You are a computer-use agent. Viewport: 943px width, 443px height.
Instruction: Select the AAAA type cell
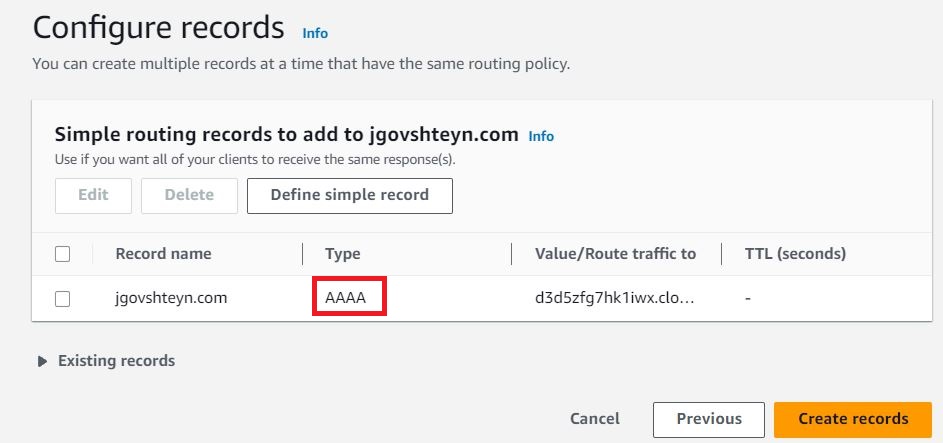coord(346,298)
